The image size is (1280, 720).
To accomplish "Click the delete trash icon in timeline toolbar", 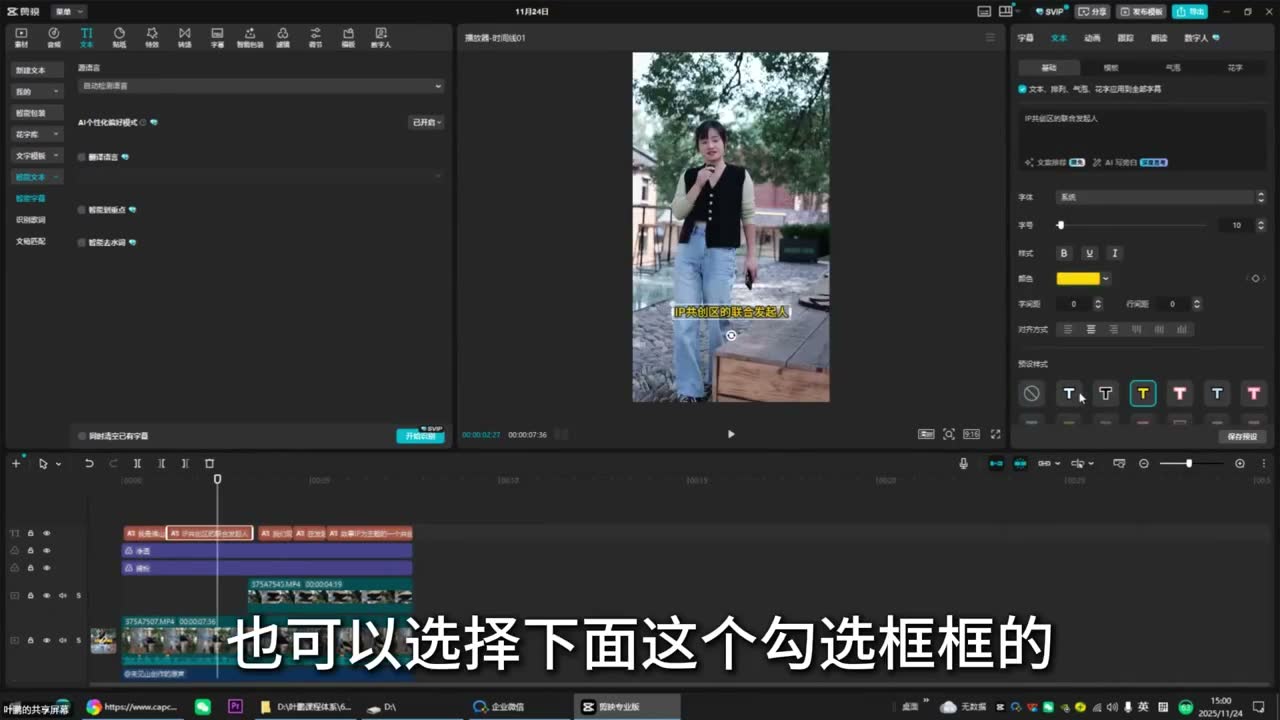I will [209, 464].
